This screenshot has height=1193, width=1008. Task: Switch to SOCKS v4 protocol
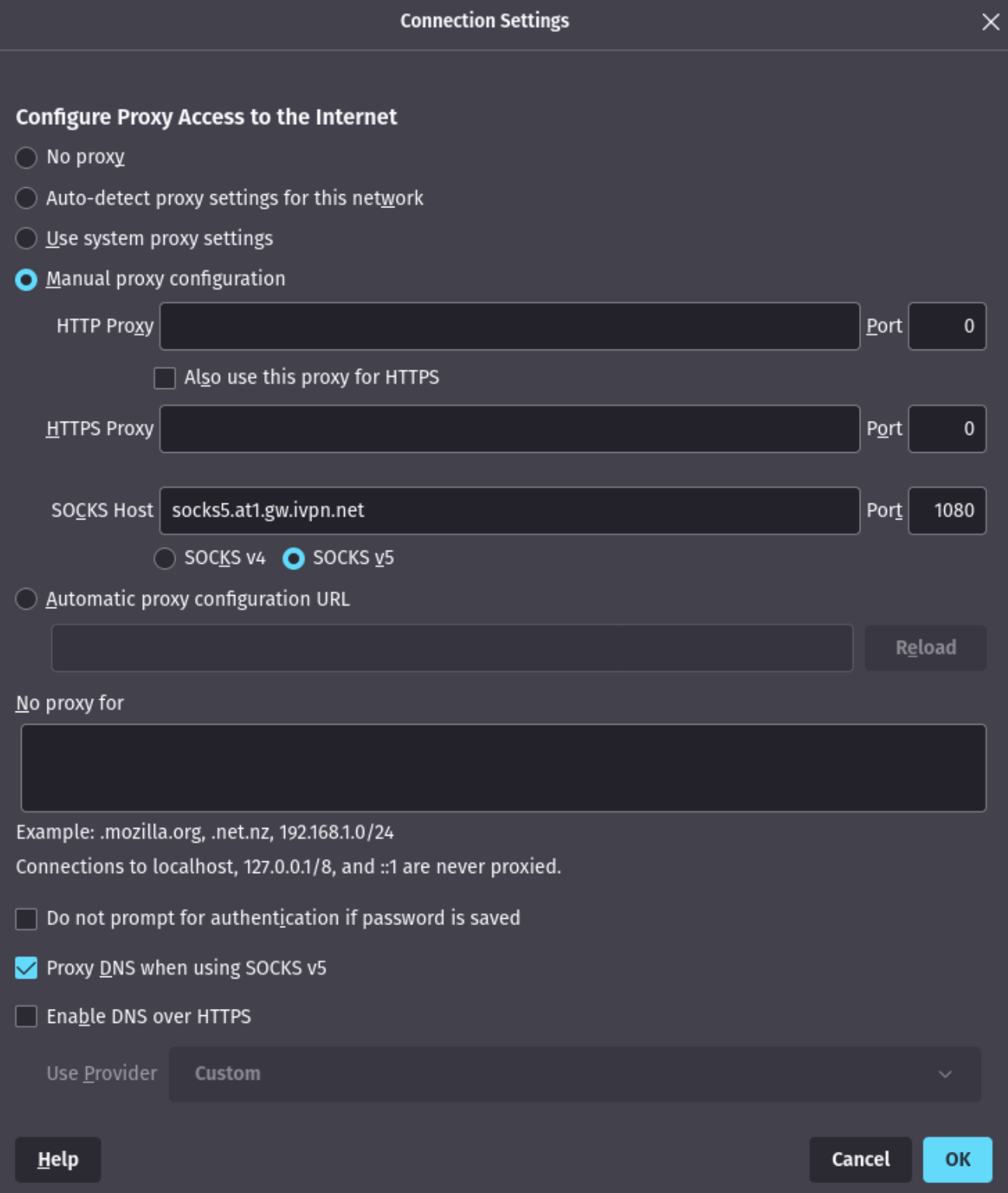tap(165, 557)
